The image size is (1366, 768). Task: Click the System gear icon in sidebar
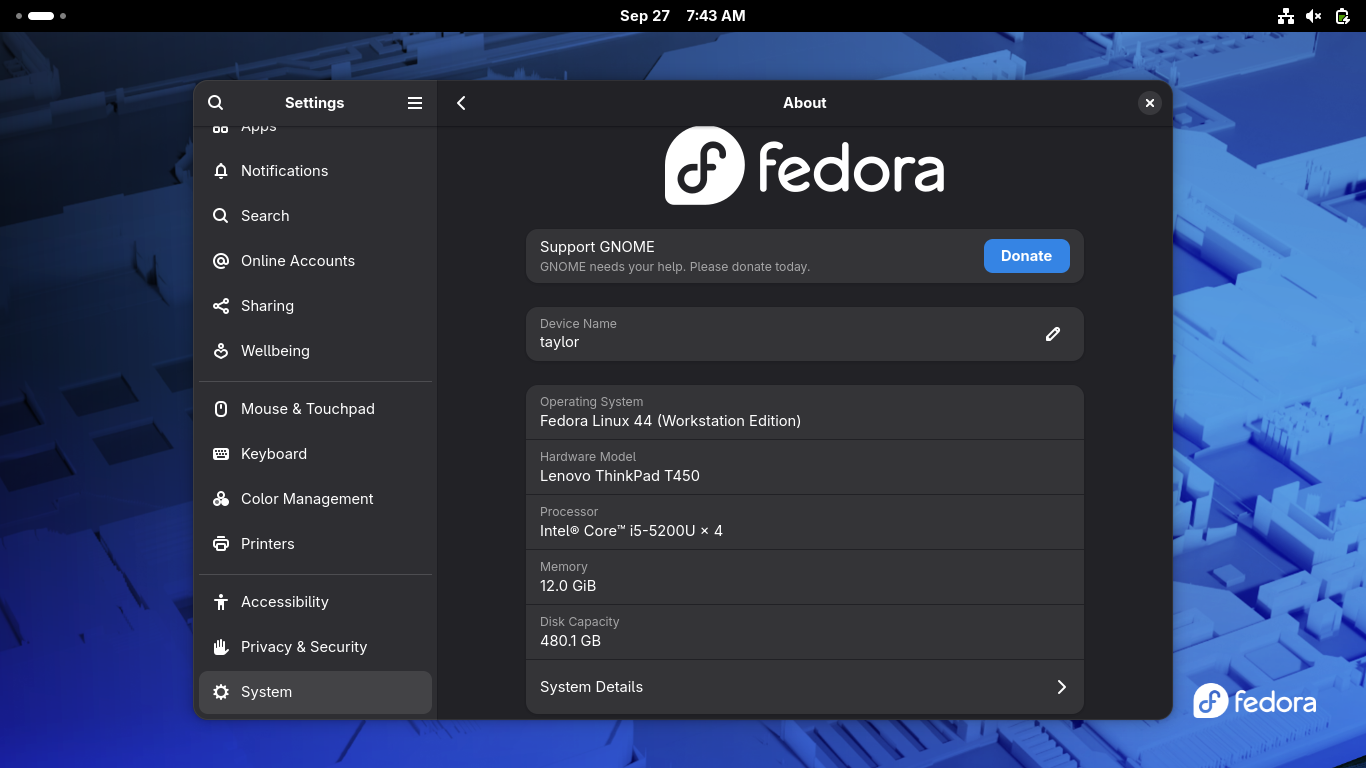221,692
